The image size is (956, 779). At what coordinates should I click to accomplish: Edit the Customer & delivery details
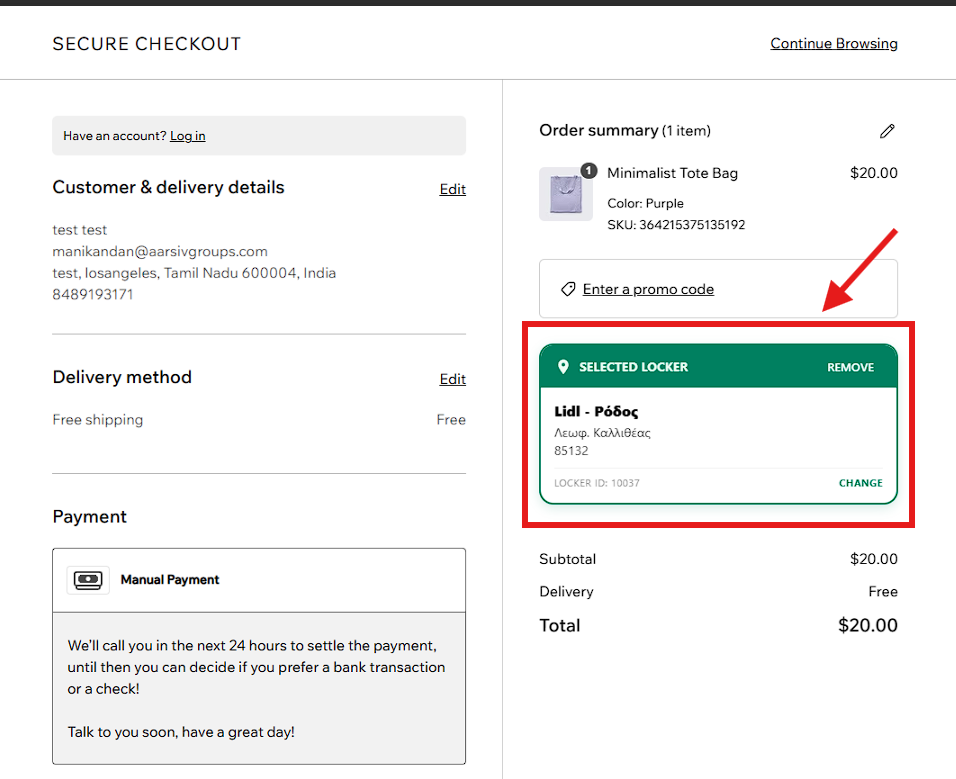[x=452, y=189]
